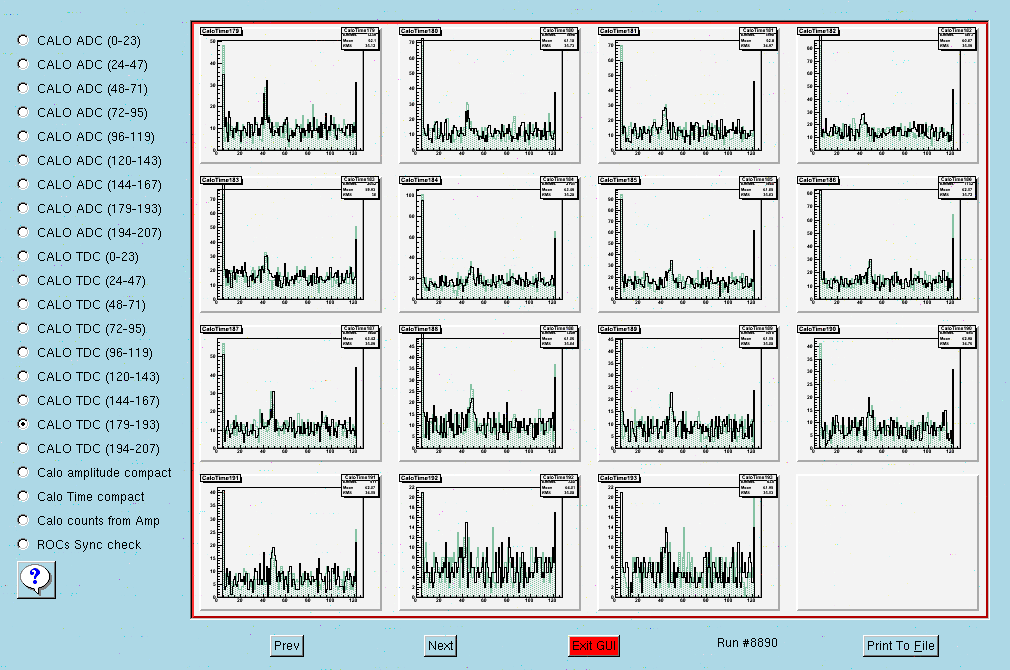The width and height of the screenshot is (1010, 670).
Task: Click the CaloTime192 histogram plot
Action: click(489, 542)
